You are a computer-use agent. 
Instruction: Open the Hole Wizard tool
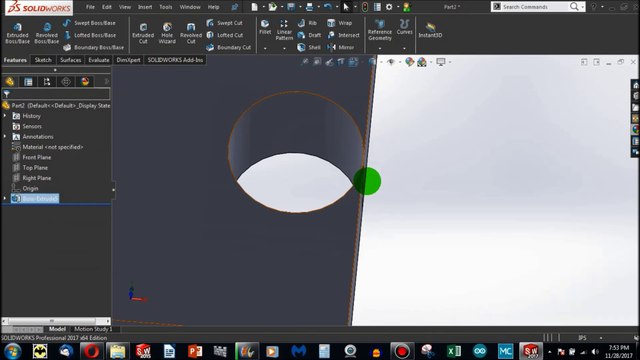(167, 33)
